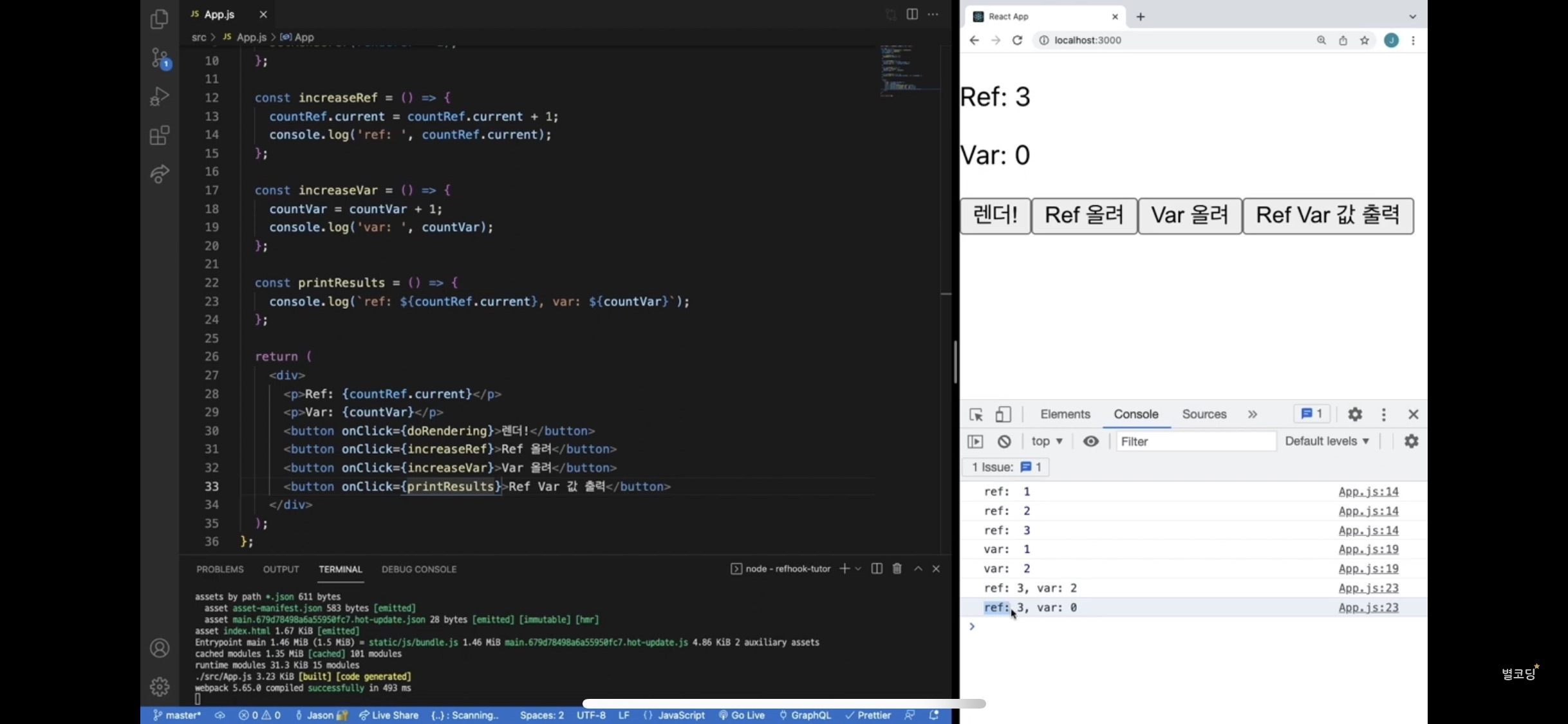This screenshot has height=724, width=1568.
Task: Open the App.js:23 source link
Action: coord(1368,588)
